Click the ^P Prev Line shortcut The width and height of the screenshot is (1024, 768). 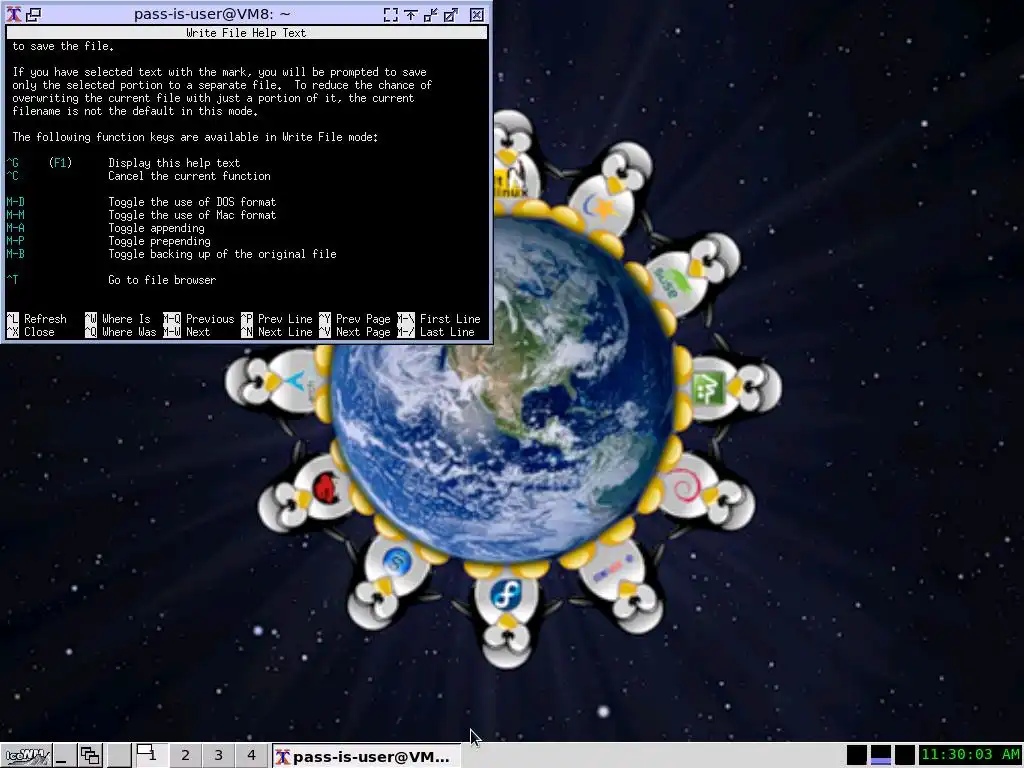pyautogui.click(x=277, y=319)
